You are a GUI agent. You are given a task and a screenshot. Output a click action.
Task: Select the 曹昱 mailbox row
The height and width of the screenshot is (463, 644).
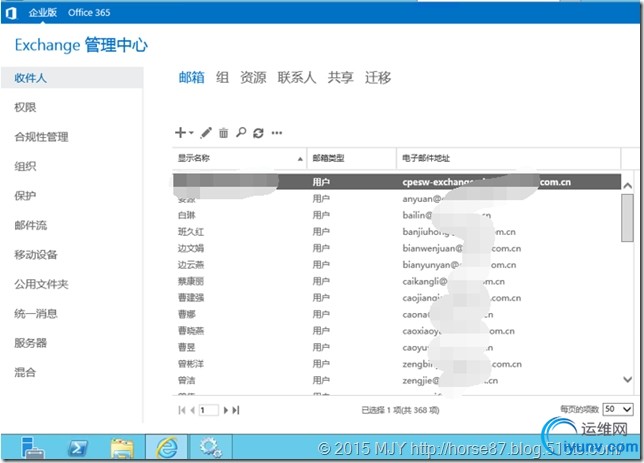[397, 348]
